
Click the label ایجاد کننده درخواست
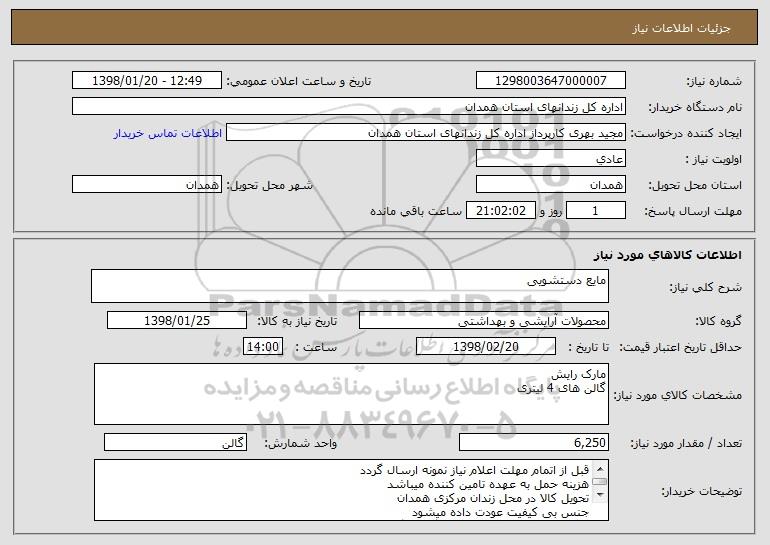[686, 133]
